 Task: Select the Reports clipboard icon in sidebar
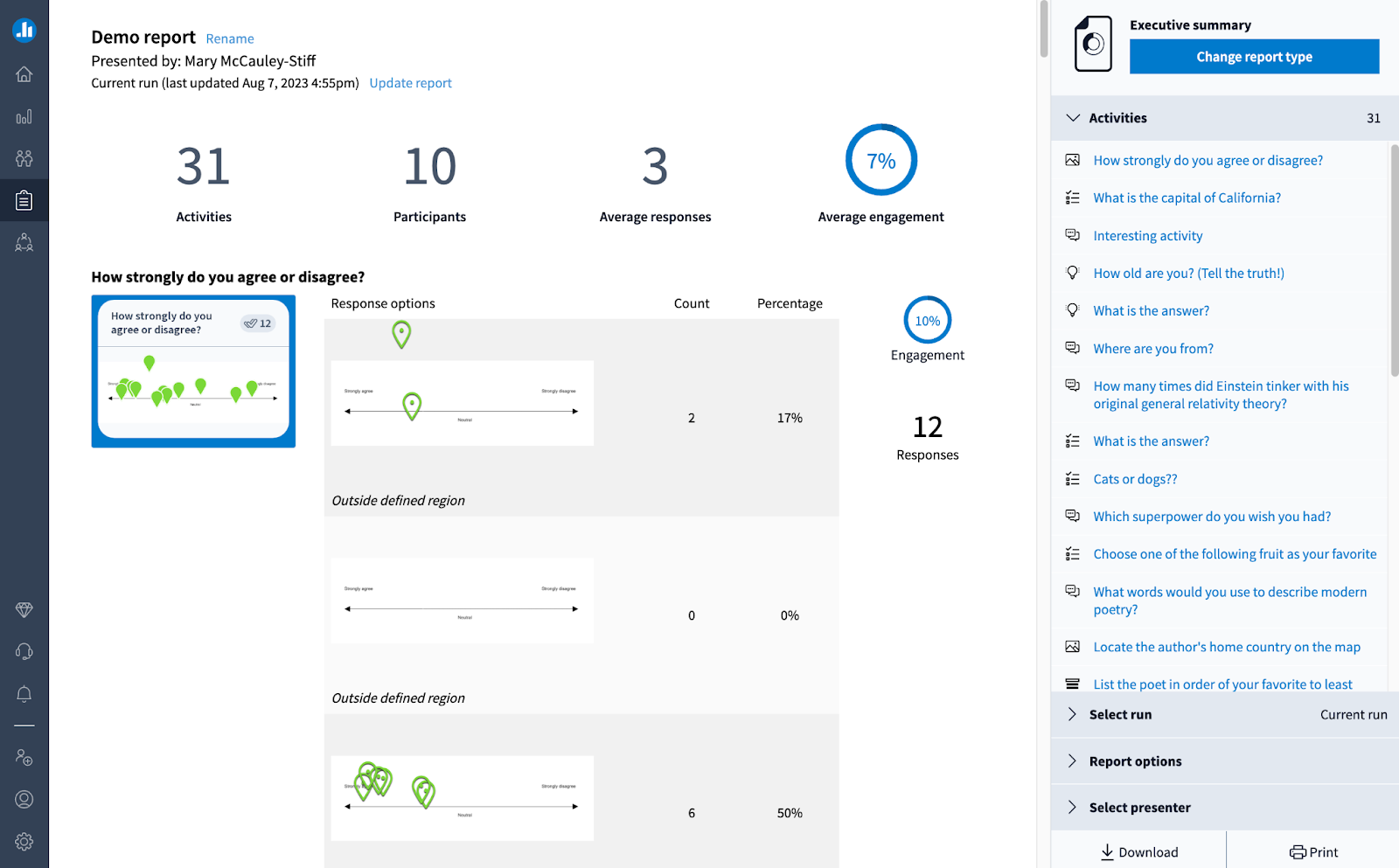point(24,200)
